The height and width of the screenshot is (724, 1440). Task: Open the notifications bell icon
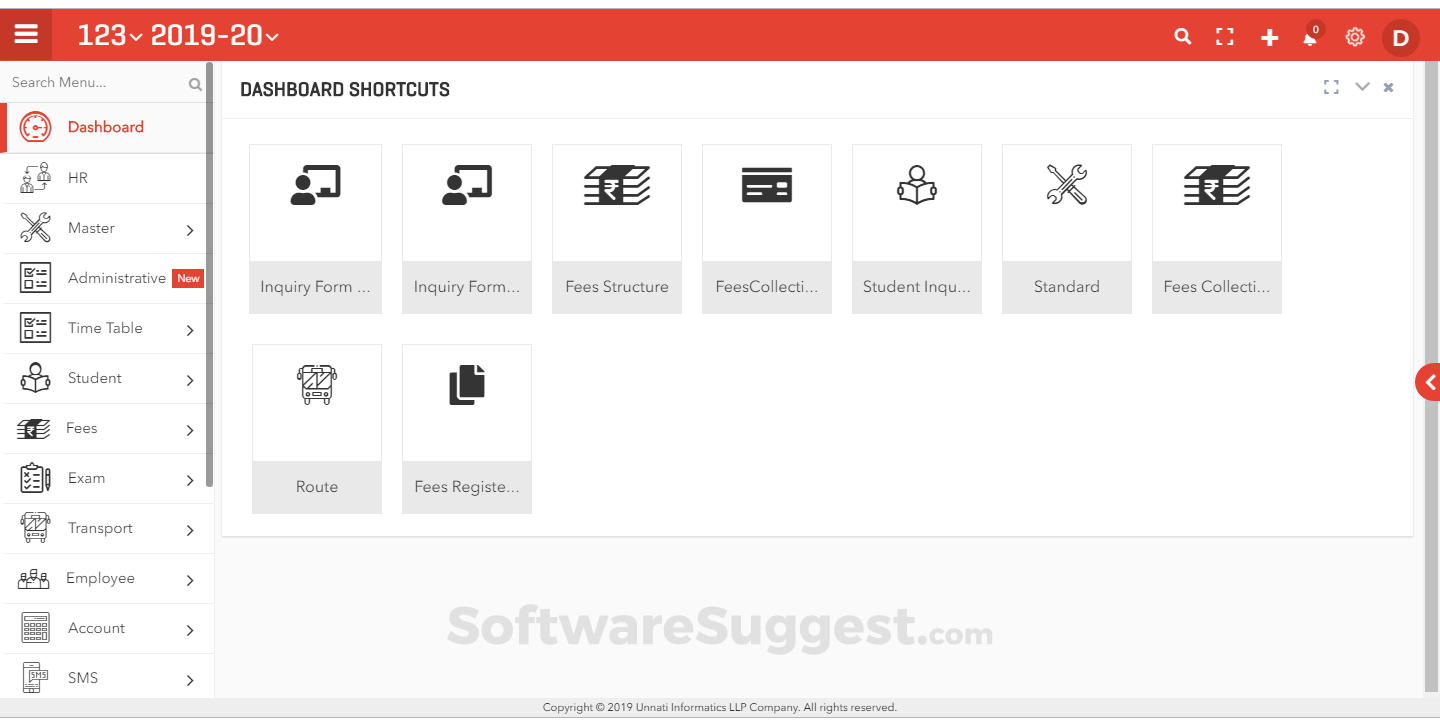pos(1310,38)
